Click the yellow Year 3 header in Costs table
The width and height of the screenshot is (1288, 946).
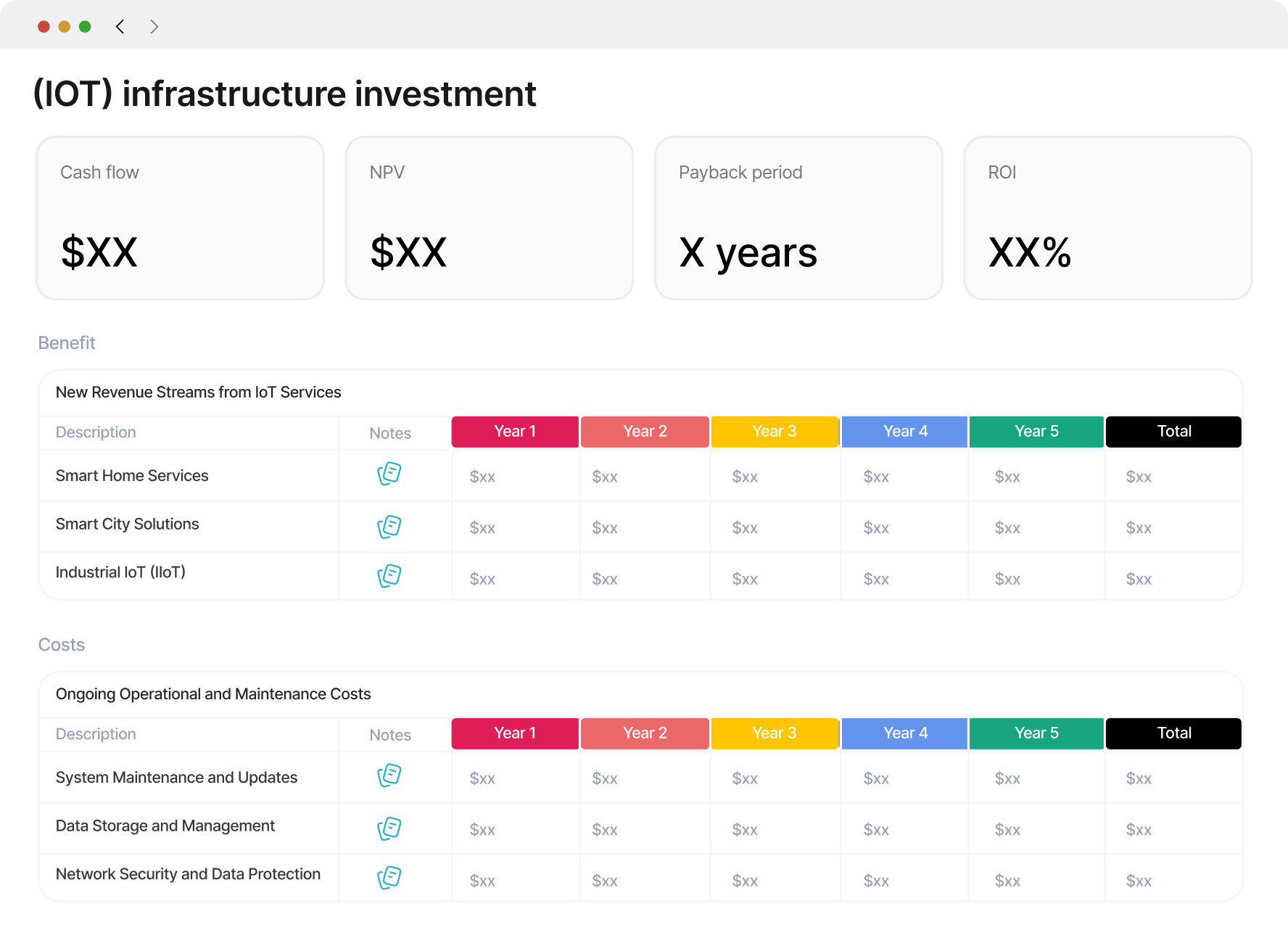tap(775, 733)
